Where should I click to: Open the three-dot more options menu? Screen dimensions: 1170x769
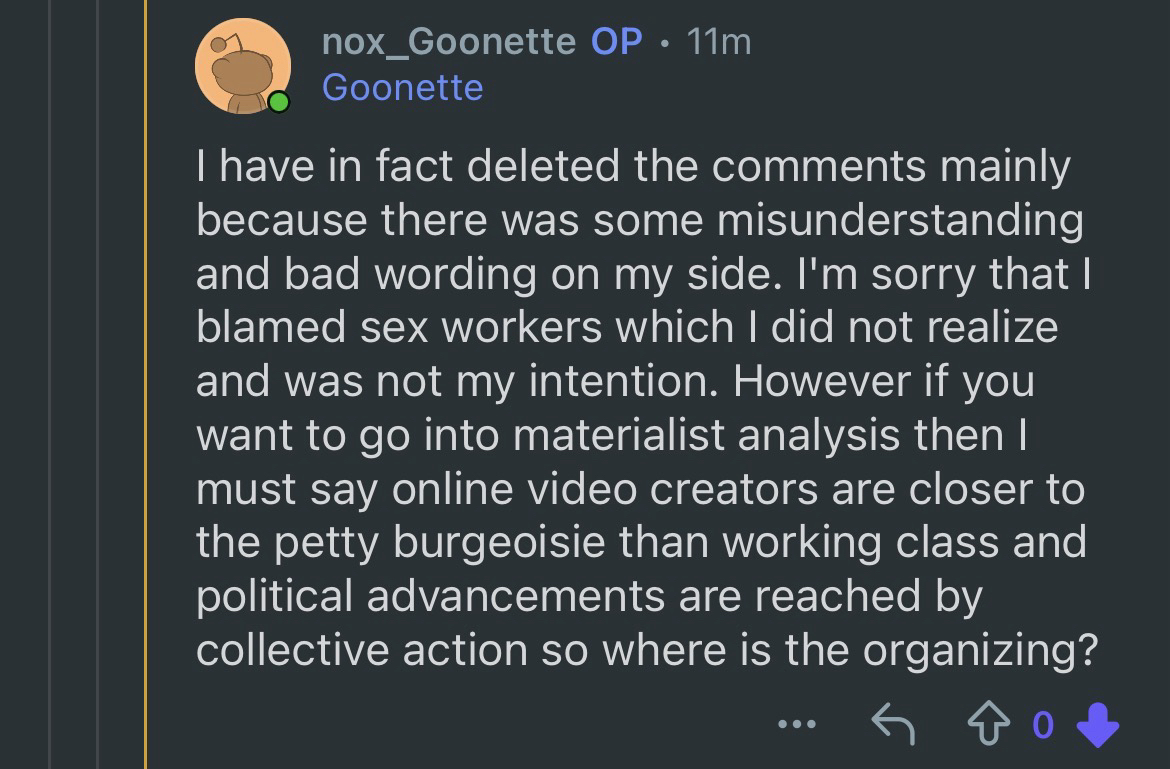797,724
